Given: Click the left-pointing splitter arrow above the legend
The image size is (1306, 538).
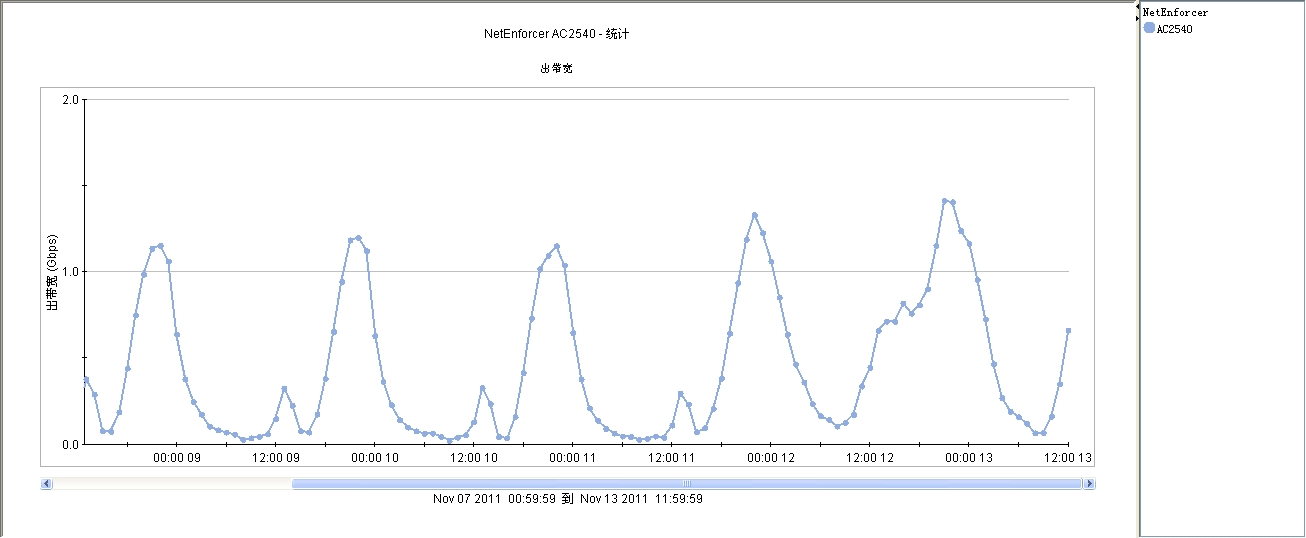Looking at the screenshot, I should (1137, 8).
